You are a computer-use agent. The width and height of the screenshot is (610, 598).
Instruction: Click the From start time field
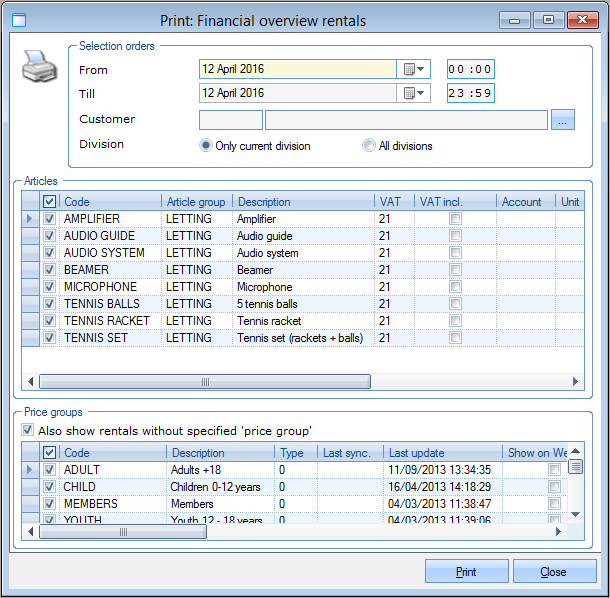(470, 69)
